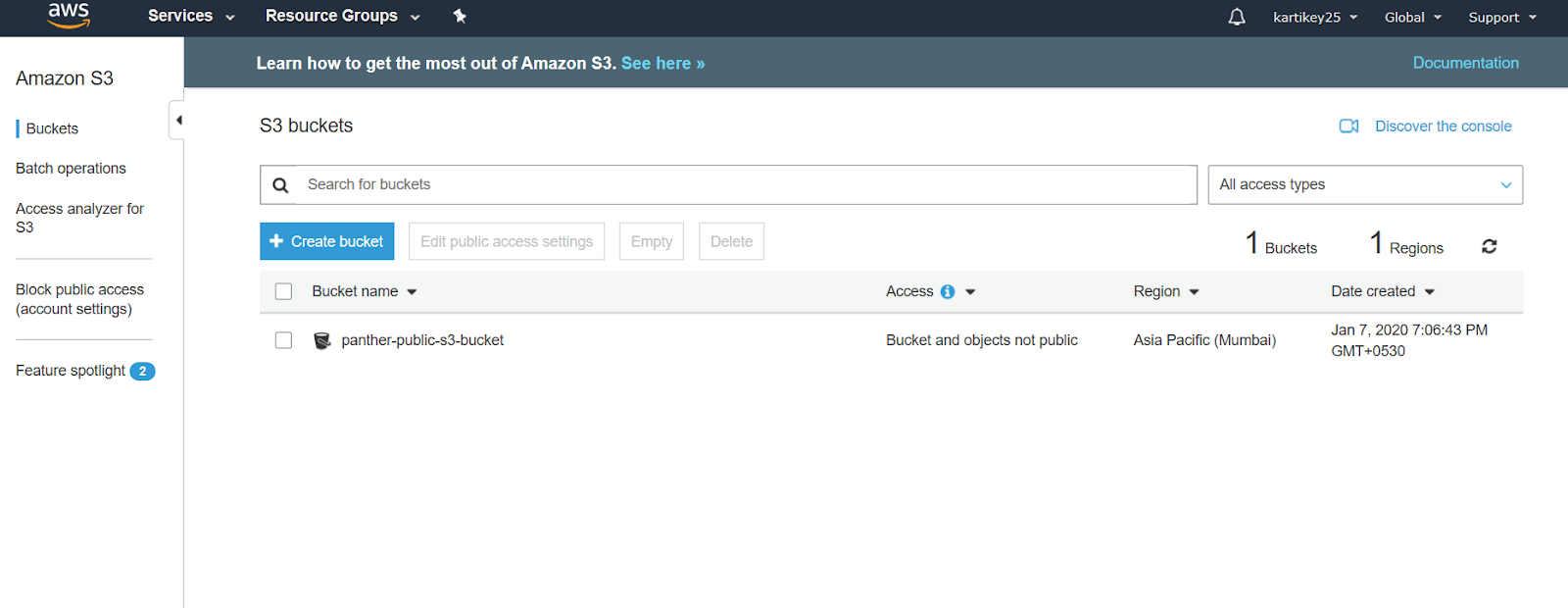The image size is (1568, 608).
Task: Click the 'S3 buckets' heading
Action: (307, 126)
